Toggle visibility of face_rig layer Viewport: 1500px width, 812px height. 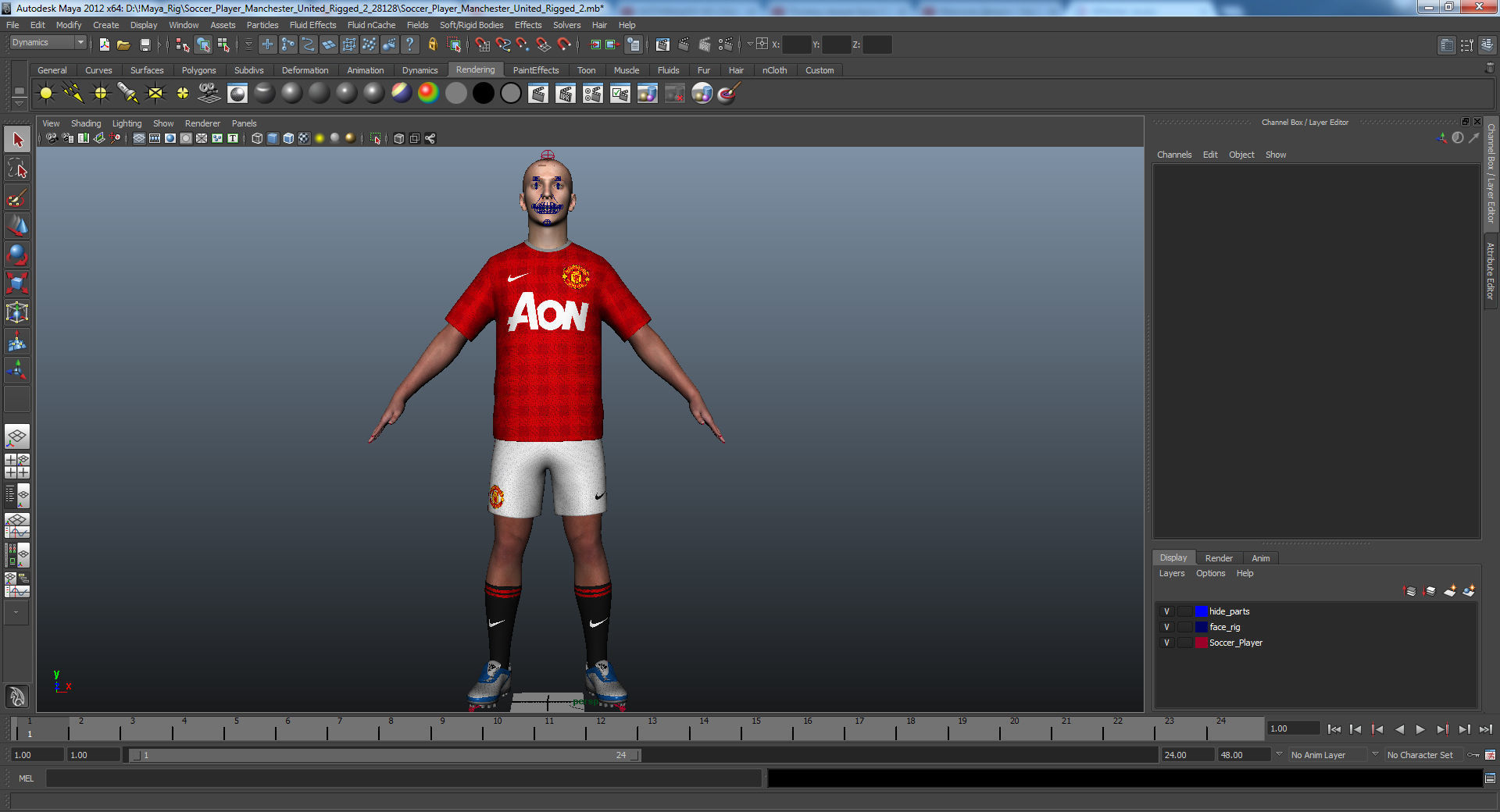[1166, 627]
